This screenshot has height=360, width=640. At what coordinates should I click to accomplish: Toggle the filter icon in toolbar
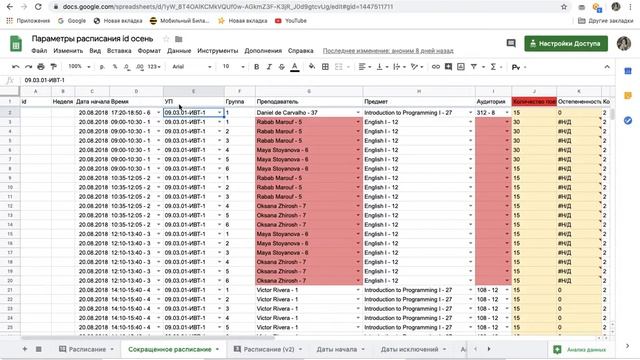[473, 67]
